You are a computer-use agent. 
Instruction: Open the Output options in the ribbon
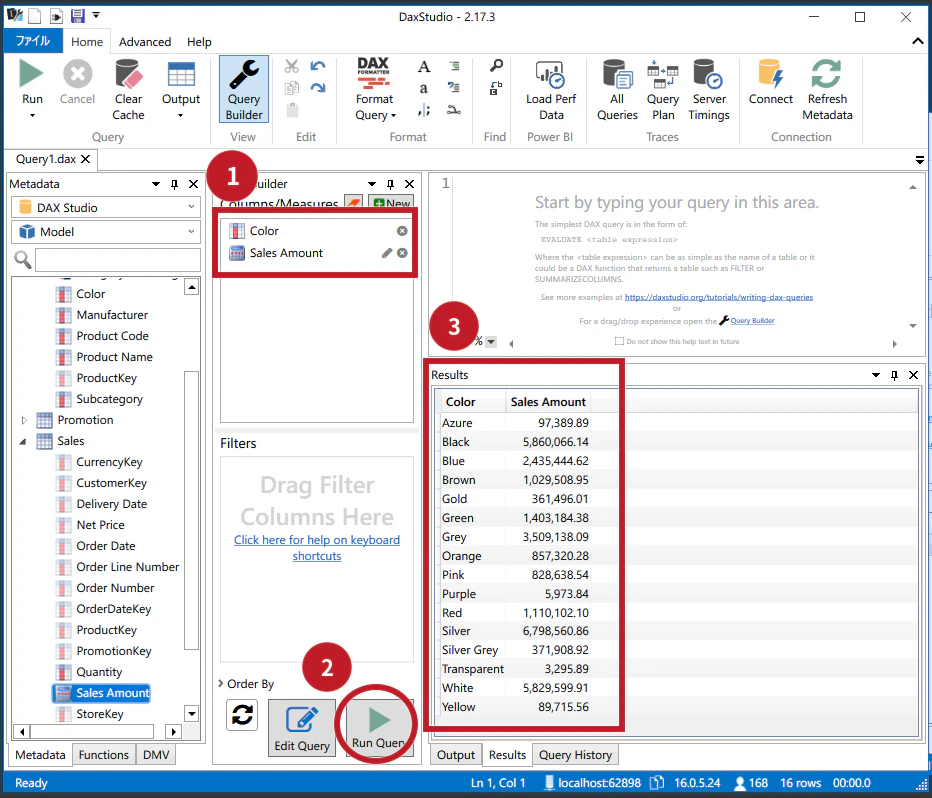181,90
